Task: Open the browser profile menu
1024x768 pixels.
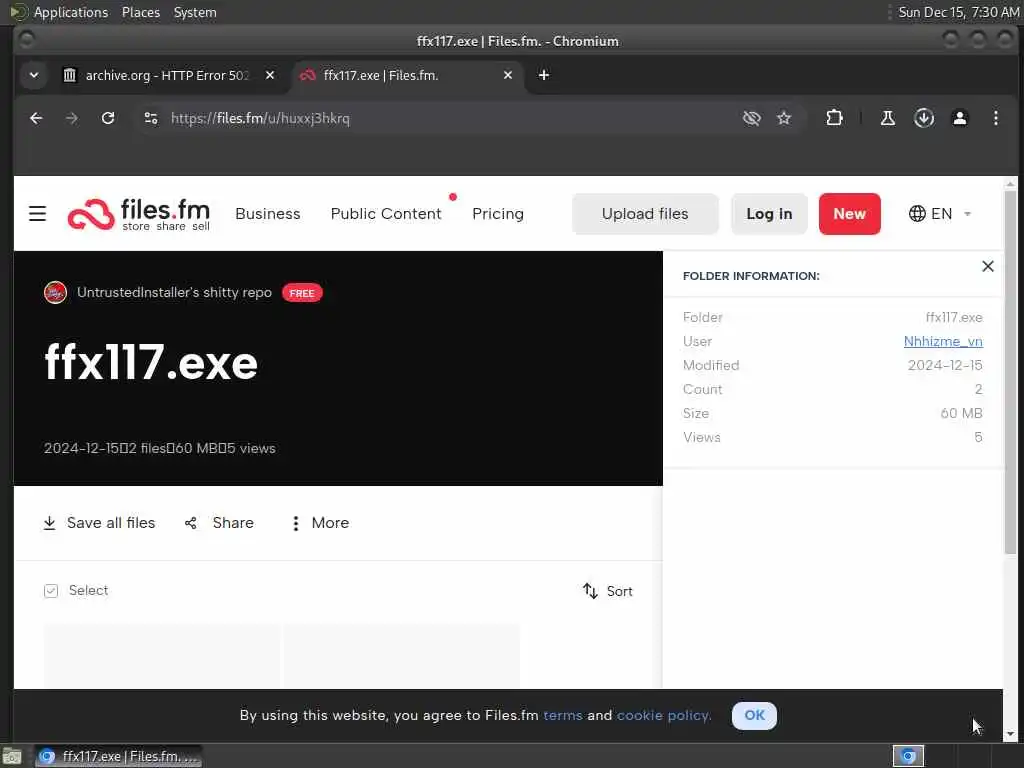Action: coord(959,118)
